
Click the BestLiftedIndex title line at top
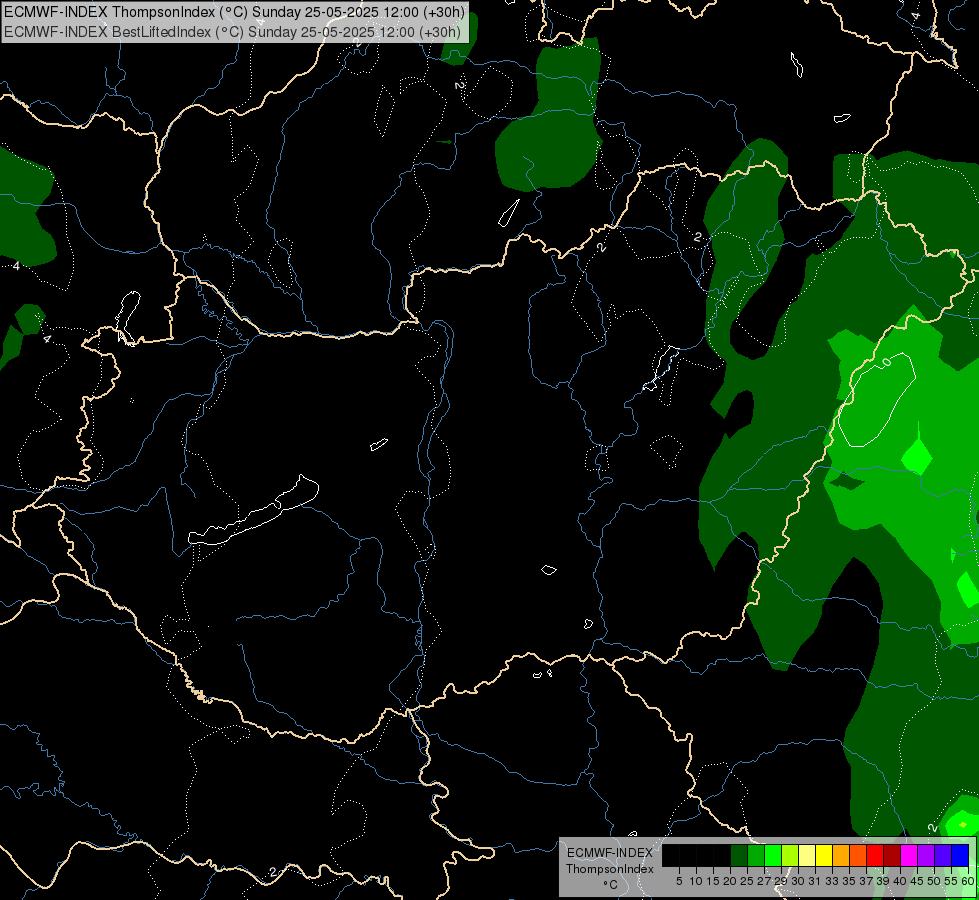click(232, 32)
